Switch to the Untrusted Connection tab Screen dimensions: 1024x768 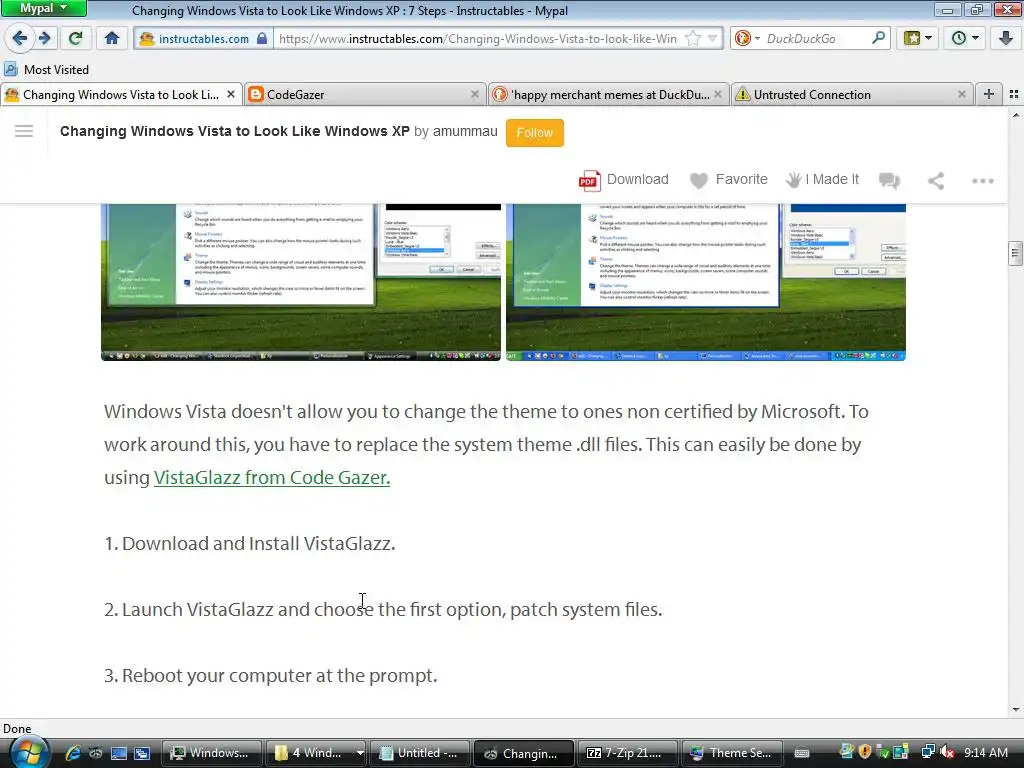[x=852, y=95]
